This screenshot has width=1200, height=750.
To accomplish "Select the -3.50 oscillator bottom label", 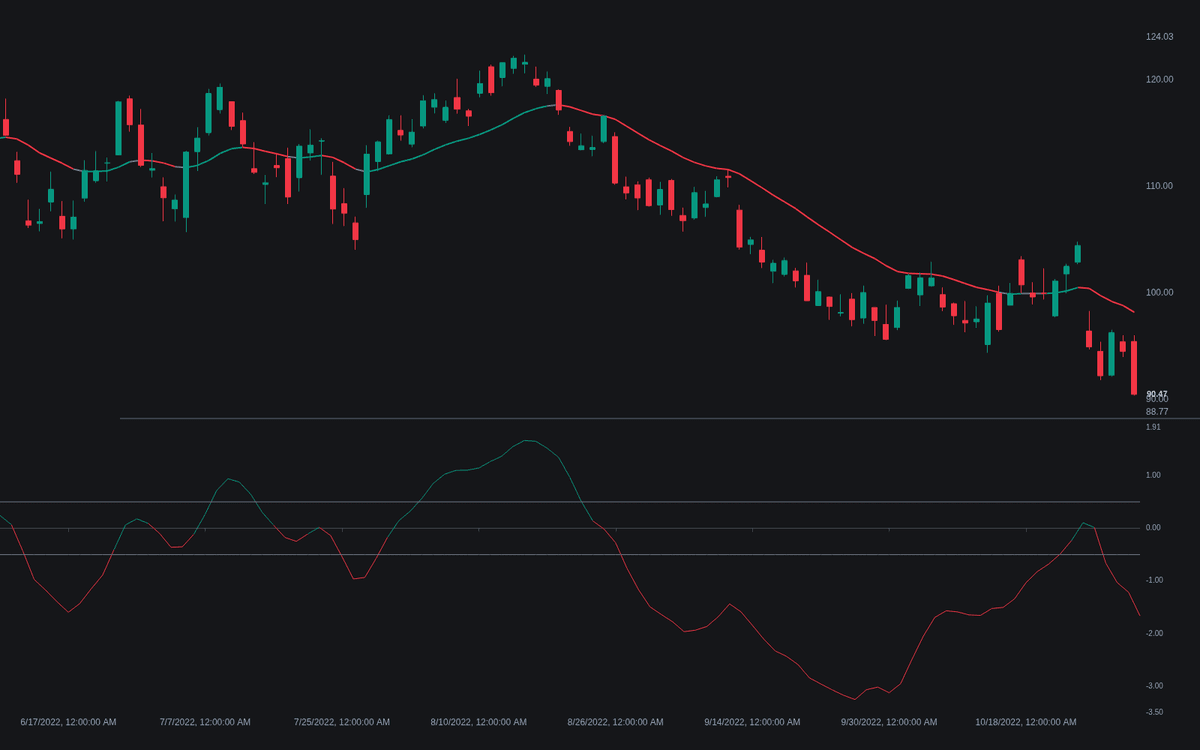I will click(x=1153, y=712).
